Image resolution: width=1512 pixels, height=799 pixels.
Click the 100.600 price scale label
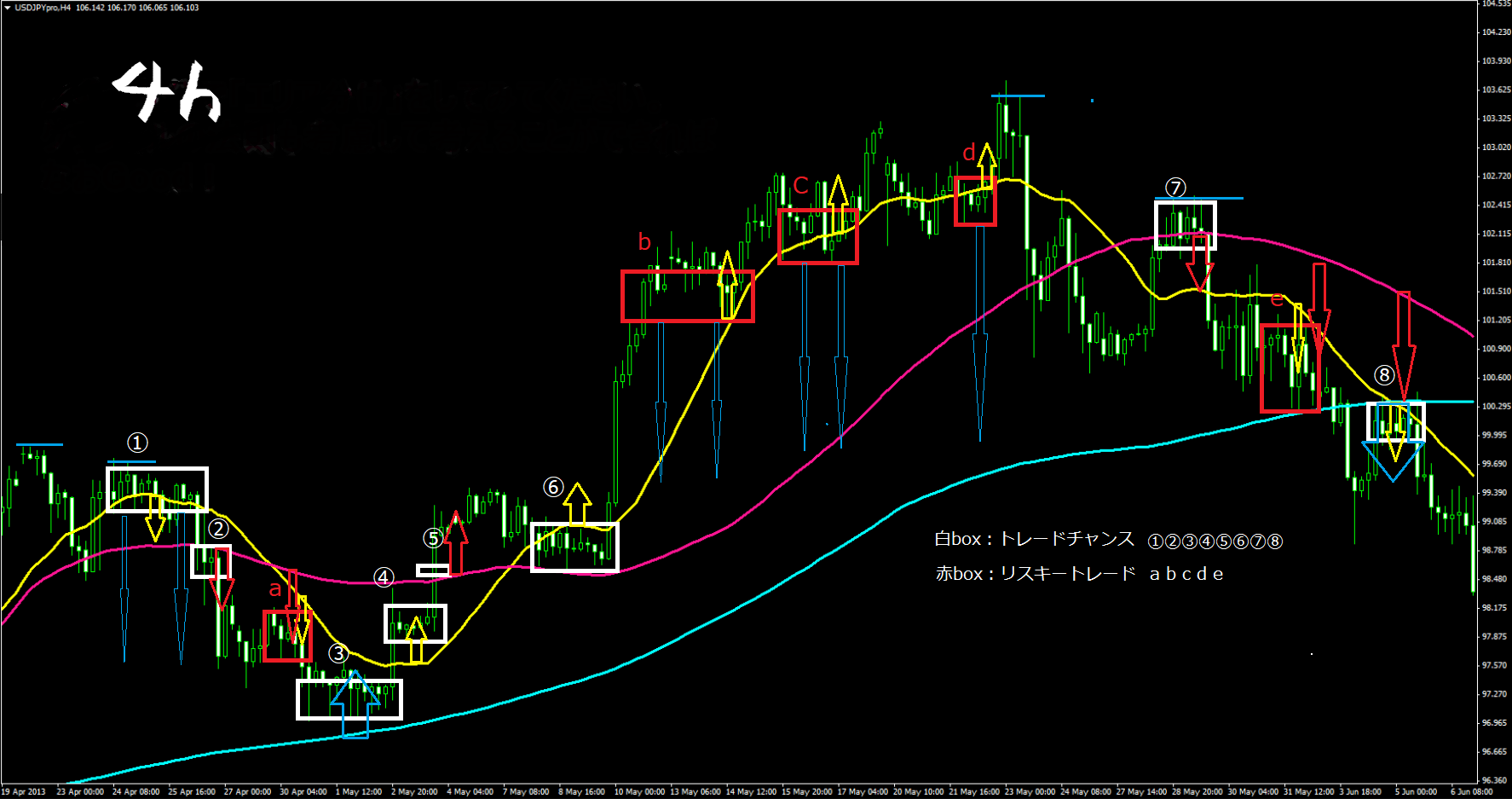tap(1496, 378)
